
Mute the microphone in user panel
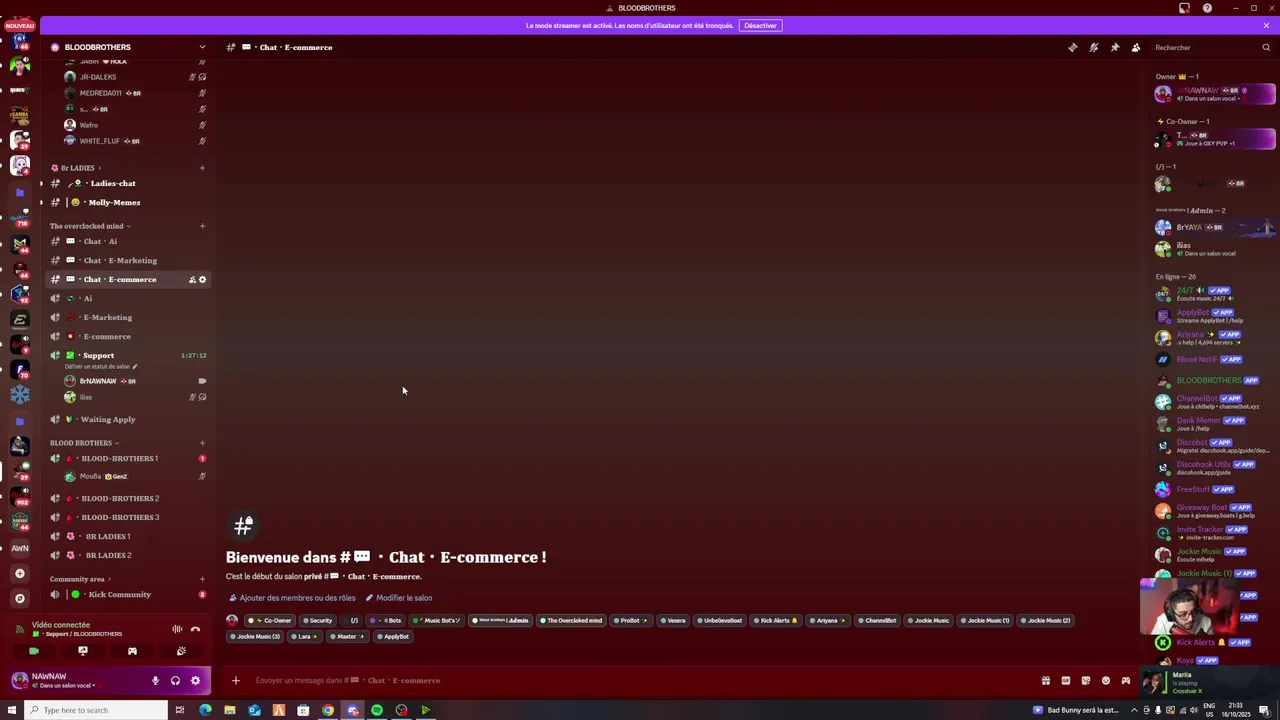[155, 680]
